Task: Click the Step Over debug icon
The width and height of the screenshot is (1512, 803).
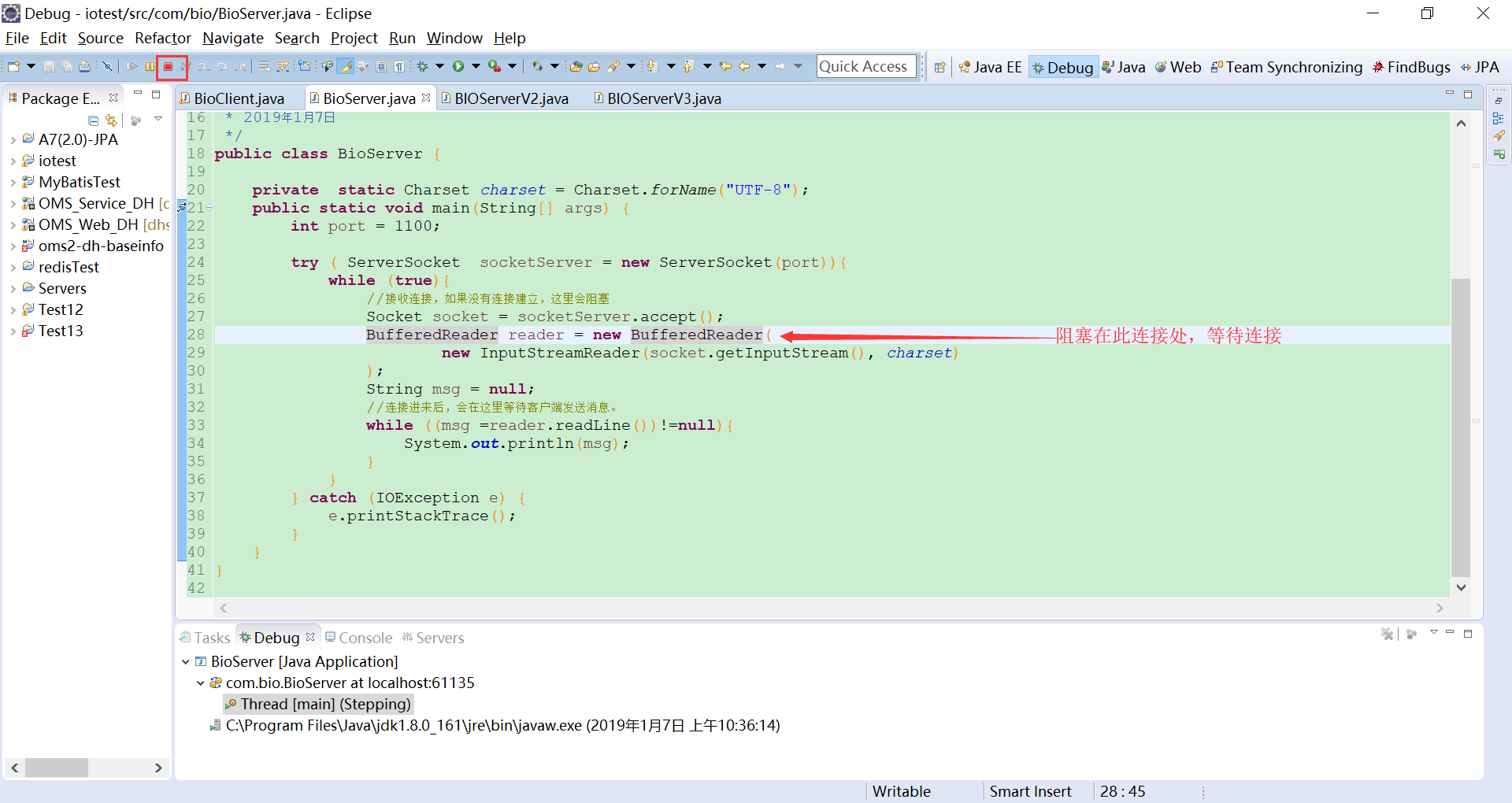Action: [222, 67]
